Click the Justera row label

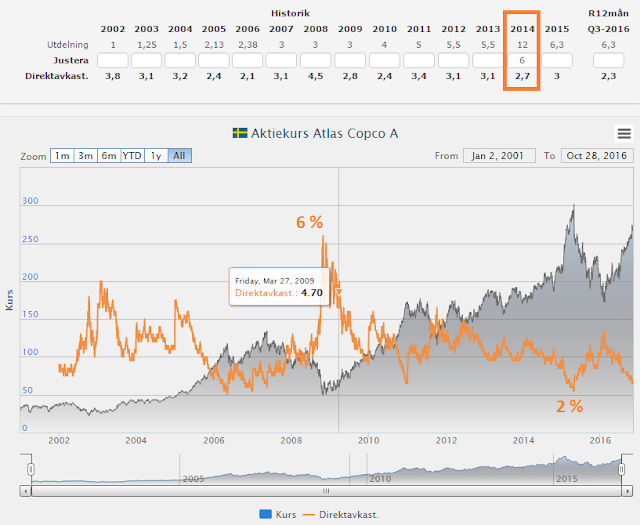tap(71, 60)
